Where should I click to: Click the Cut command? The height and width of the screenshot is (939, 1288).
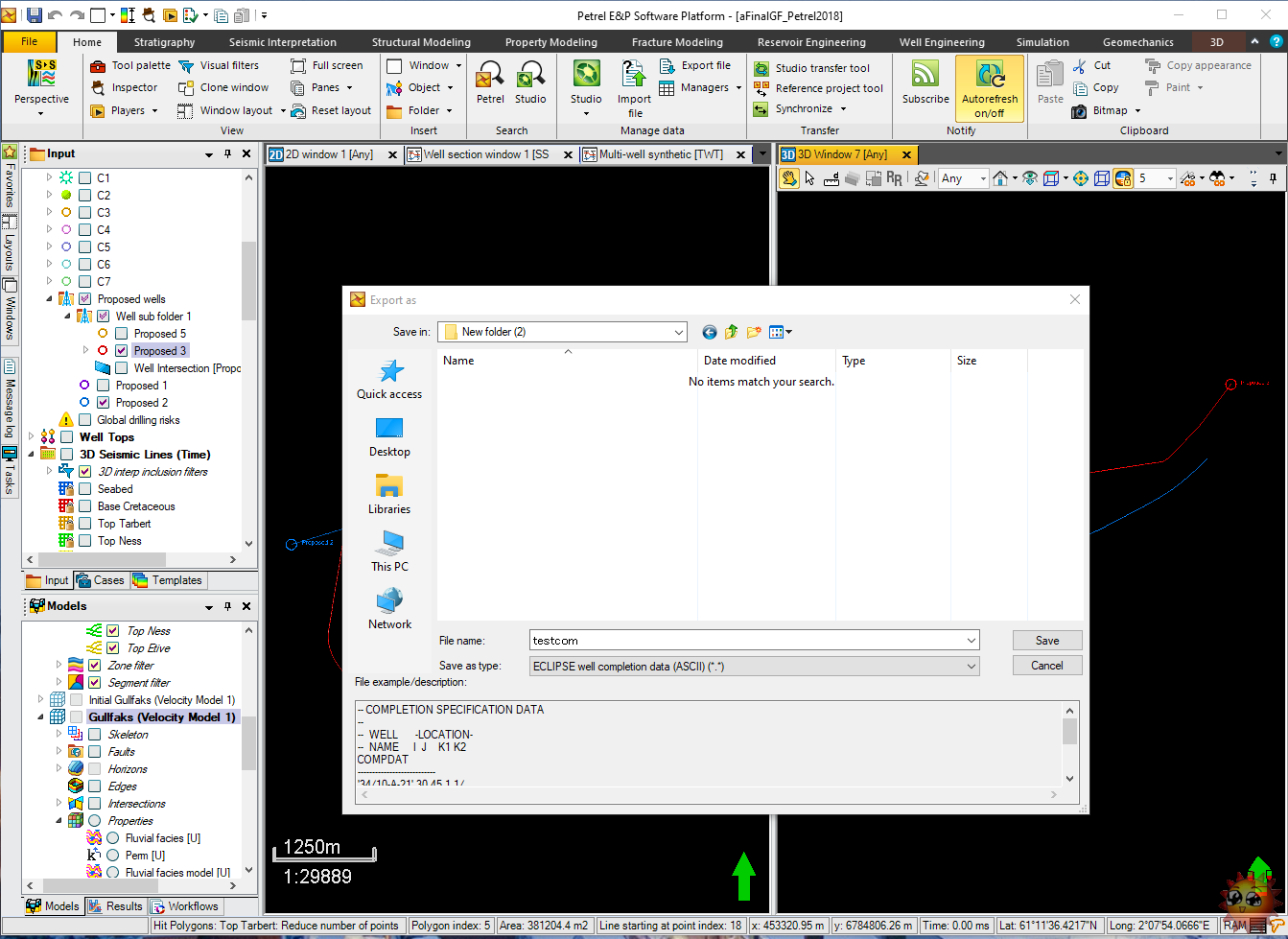pos(1090,65)
